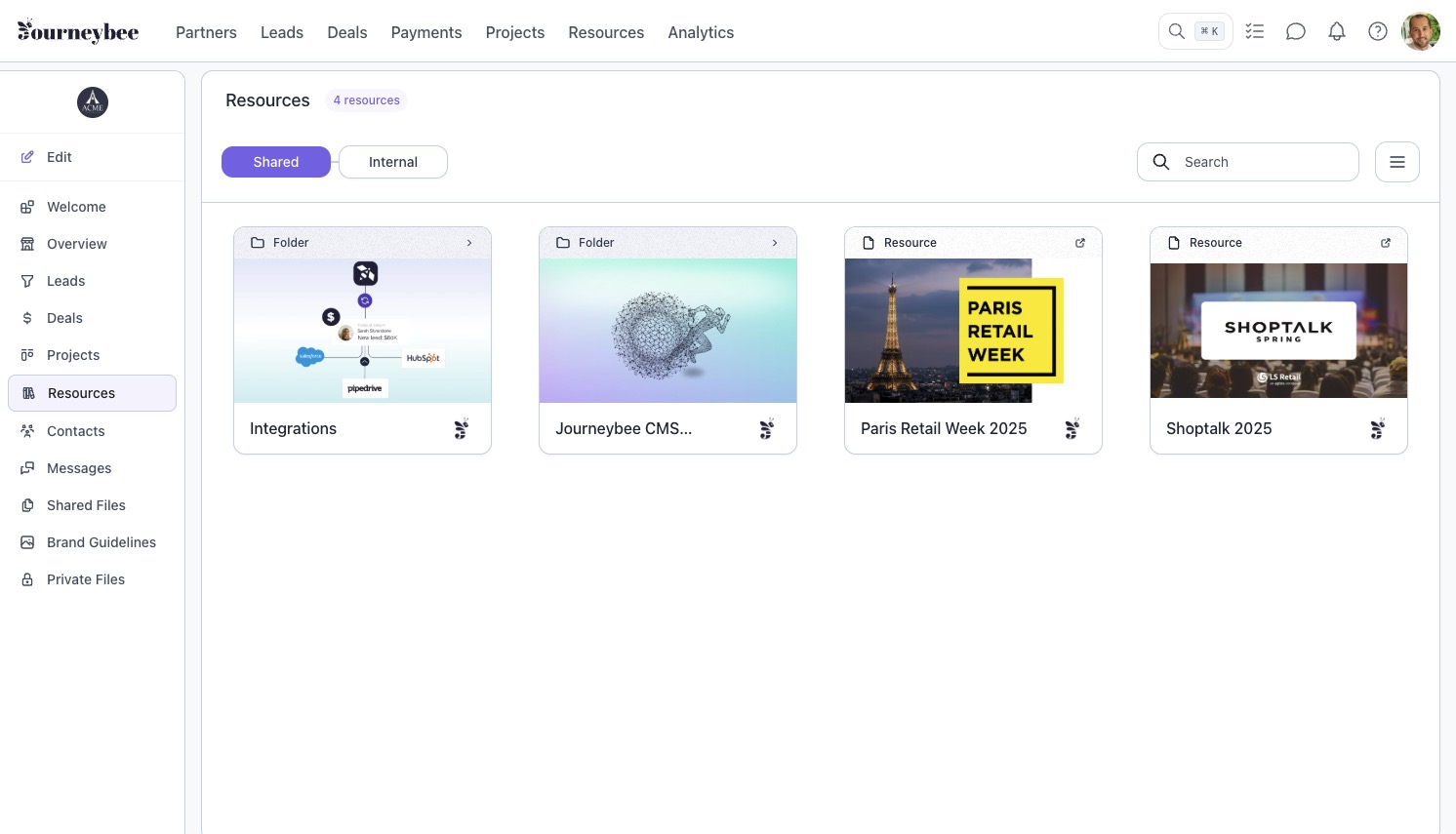This screenshot has width=1456, height=834.
Task: Open Partners in top navigation
Action: (x=206, y=32)
